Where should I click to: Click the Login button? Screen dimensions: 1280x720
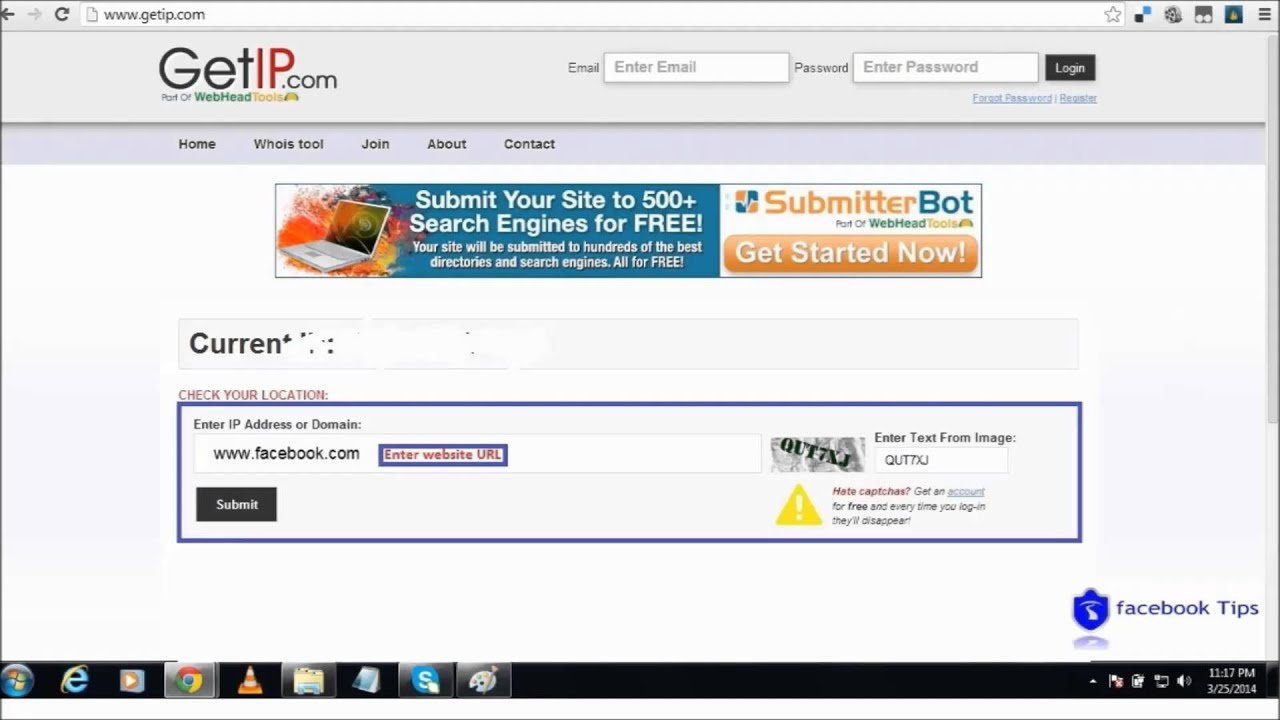tap(1070, 68)
